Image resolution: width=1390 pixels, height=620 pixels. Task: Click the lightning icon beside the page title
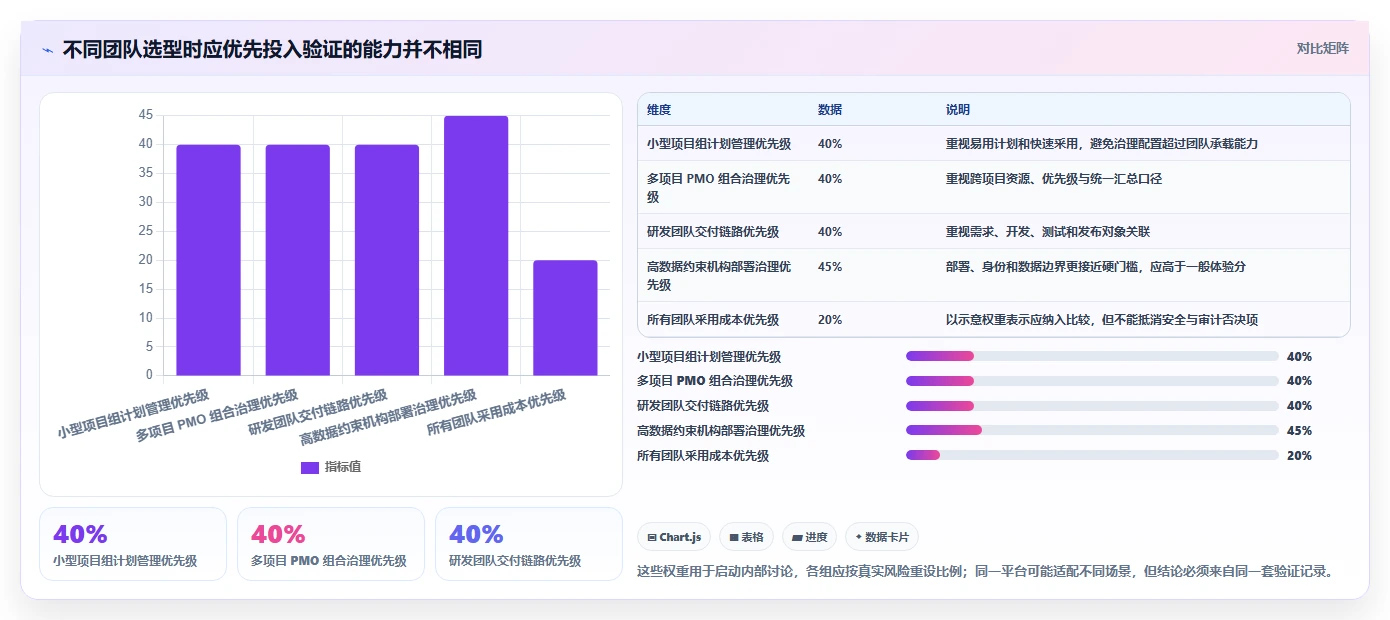[x=47, y=49]
